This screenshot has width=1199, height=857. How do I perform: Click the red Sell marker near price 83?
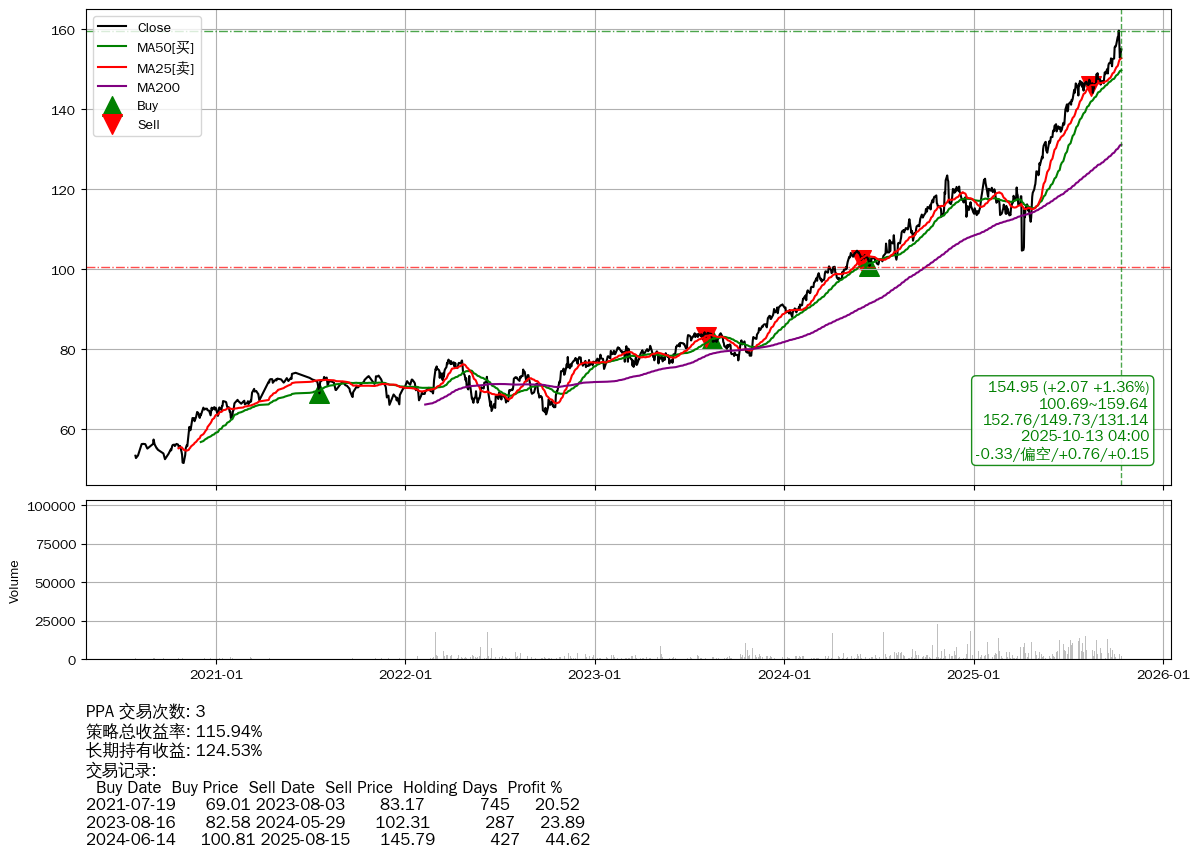(706, 336)
